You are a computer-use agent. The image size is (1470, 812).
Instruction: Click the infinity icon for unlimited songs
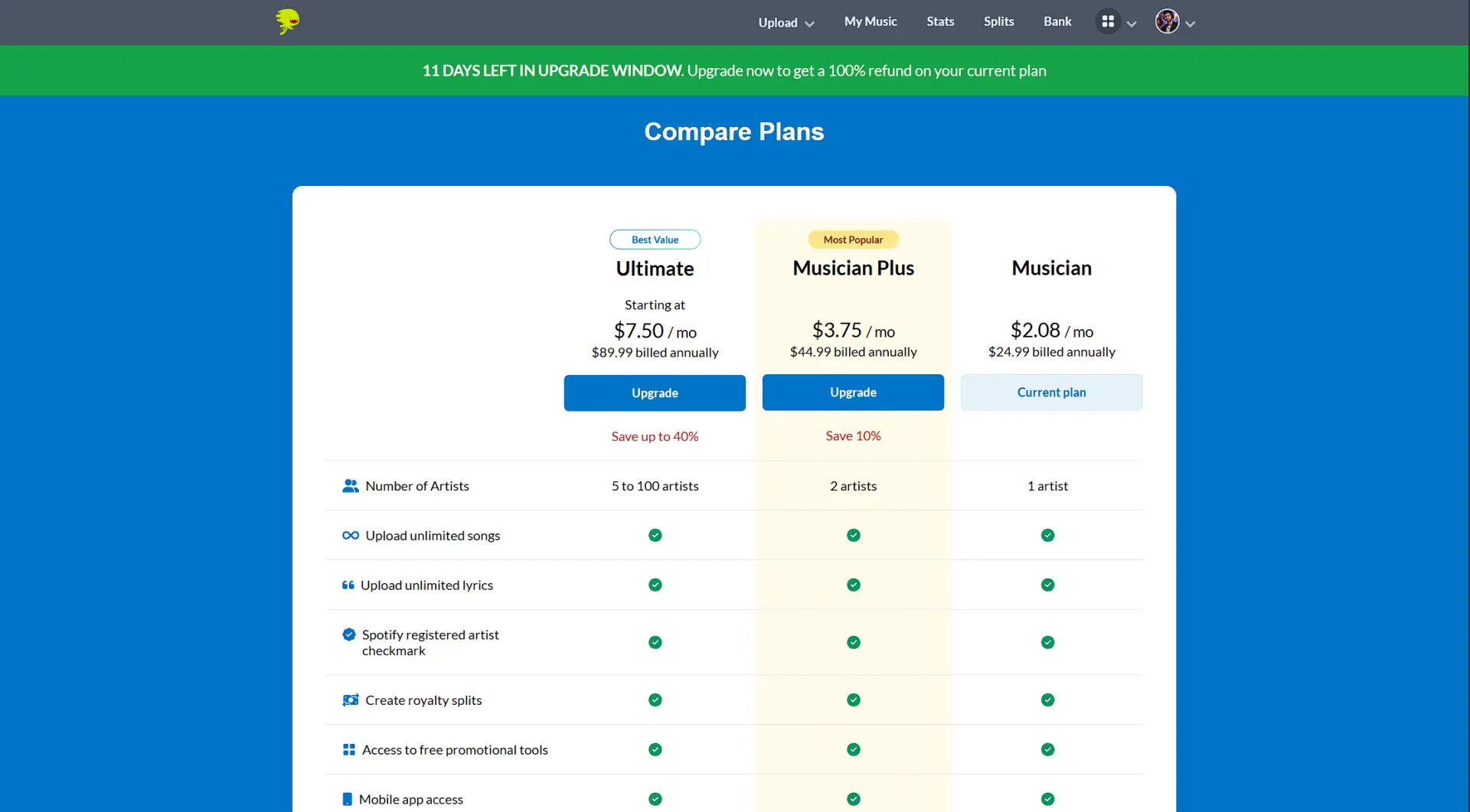(351, 536)
